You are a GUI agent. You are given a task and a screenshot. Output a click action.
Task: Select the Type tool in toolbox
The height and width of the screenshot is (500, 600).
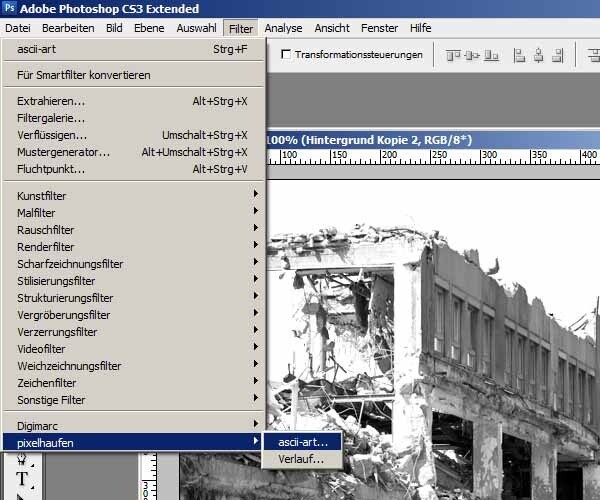pyautogui.click(x=22, y=479)
